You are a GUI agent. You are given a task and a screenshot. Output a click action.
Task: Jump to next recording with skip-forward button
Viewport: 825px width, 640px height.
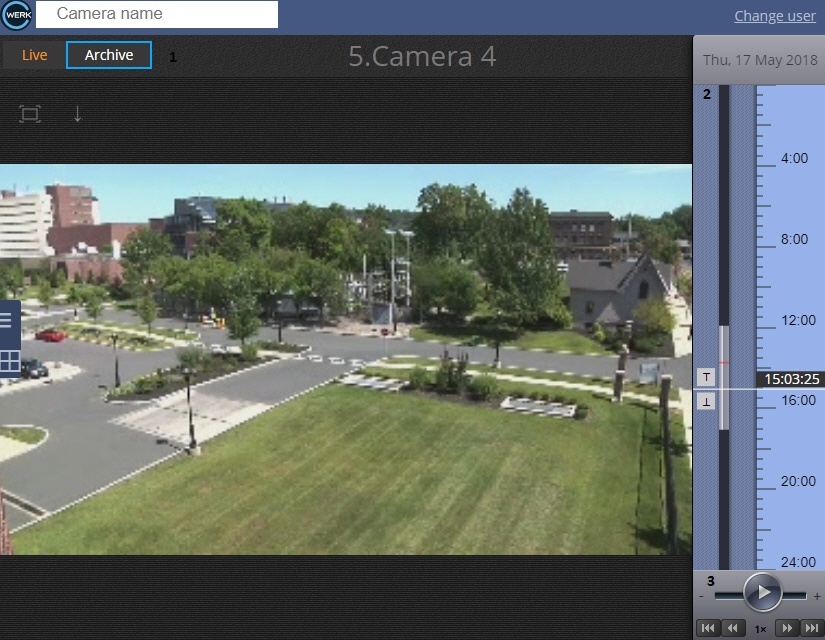(811, 628)
